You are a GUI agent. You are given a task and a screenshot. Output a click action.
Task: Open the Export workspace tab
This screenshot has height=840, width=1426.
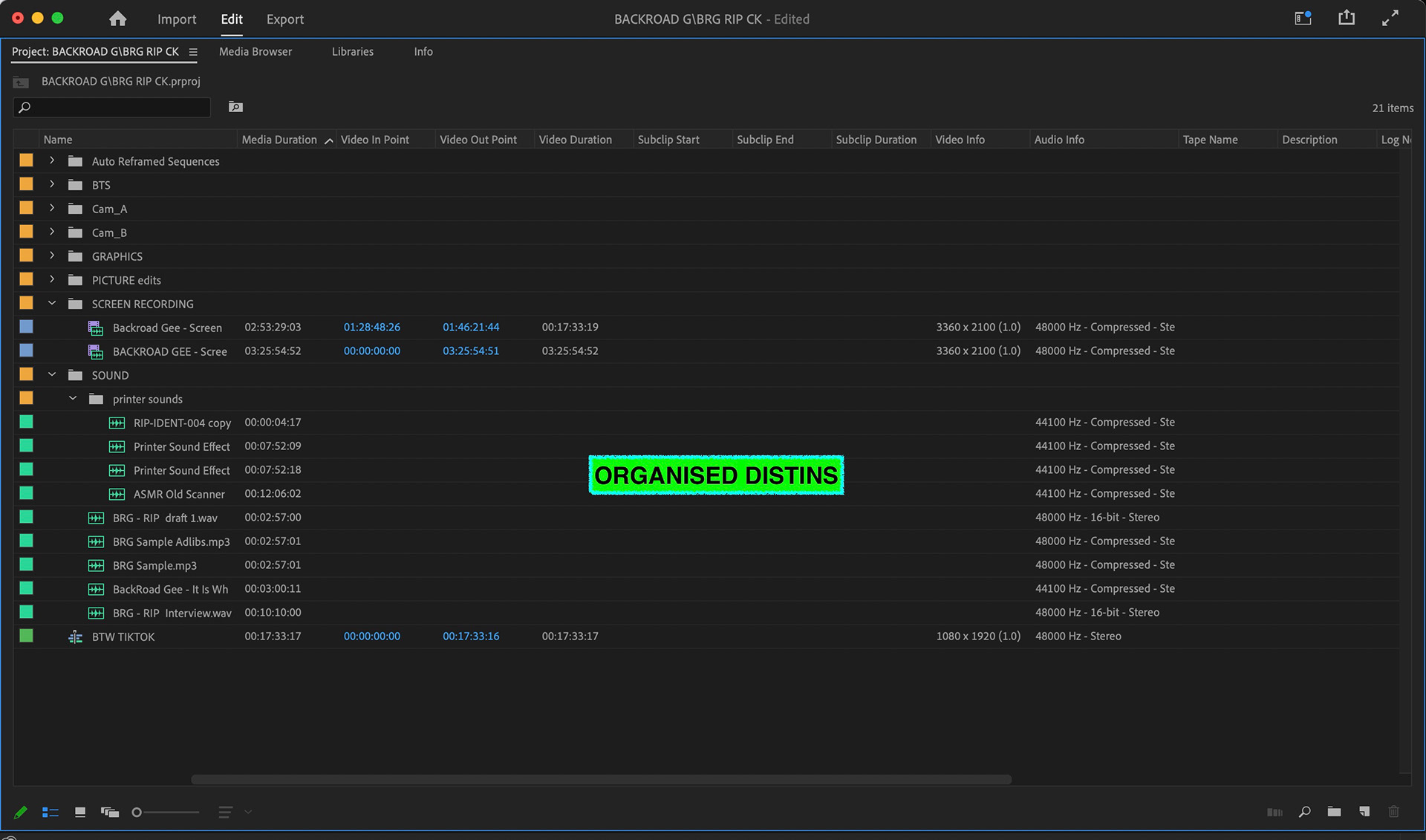coord(284,19)
